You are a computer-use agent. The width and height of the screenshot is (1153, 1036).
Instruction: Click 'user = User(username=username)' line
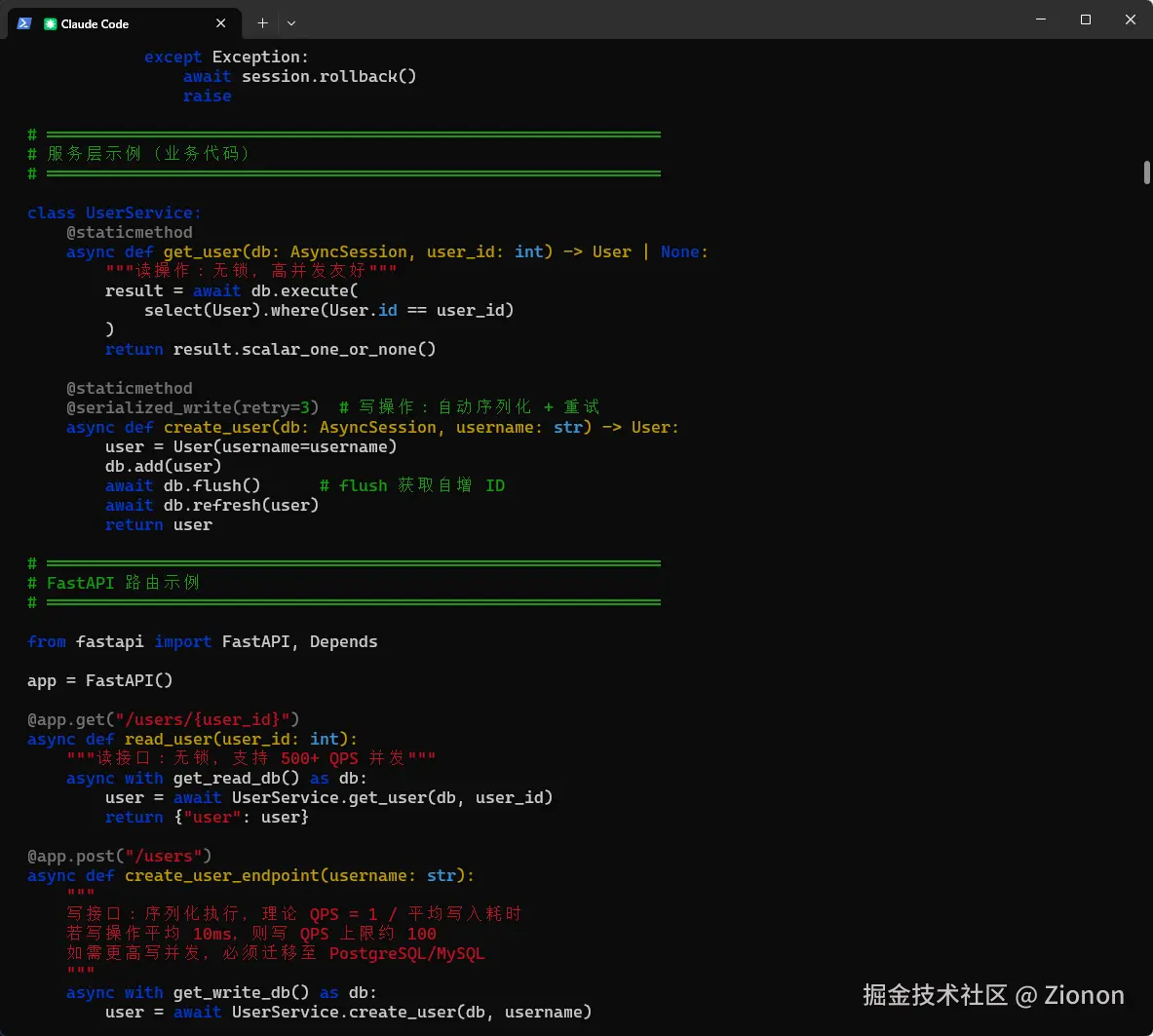point(250,446)
